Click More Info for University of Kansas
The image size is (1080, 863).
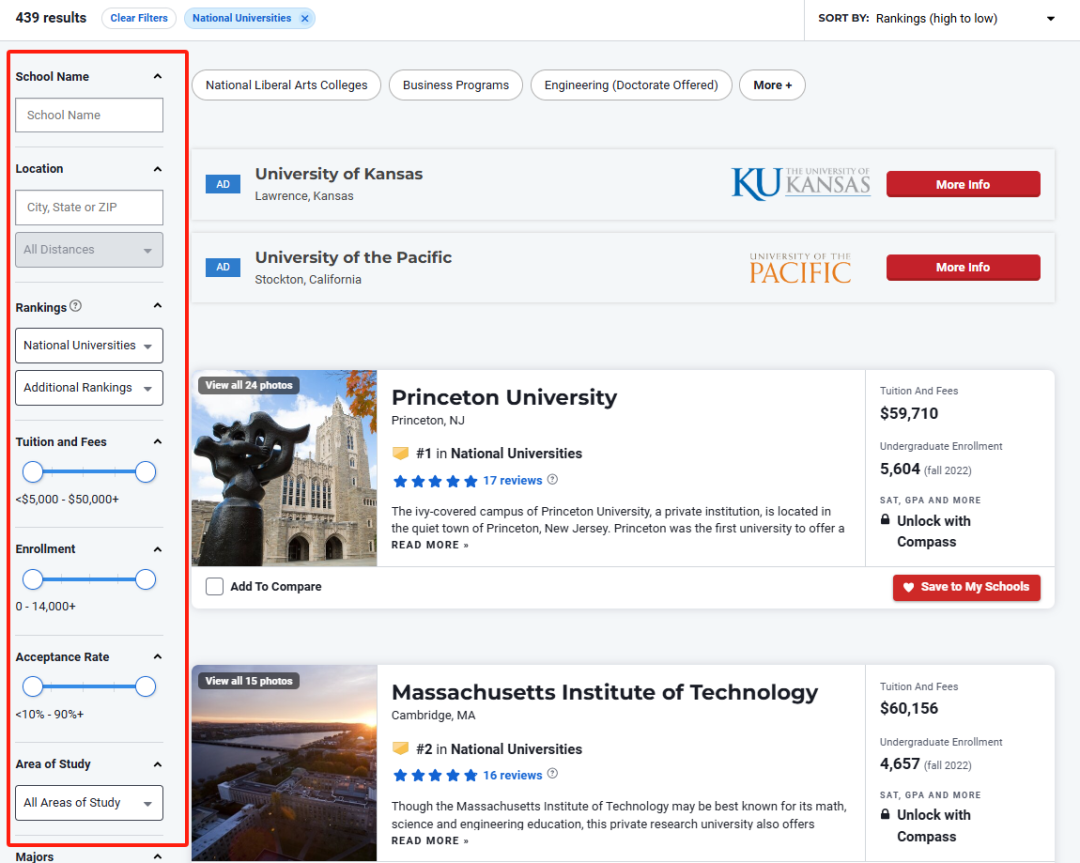click(963, 184)
